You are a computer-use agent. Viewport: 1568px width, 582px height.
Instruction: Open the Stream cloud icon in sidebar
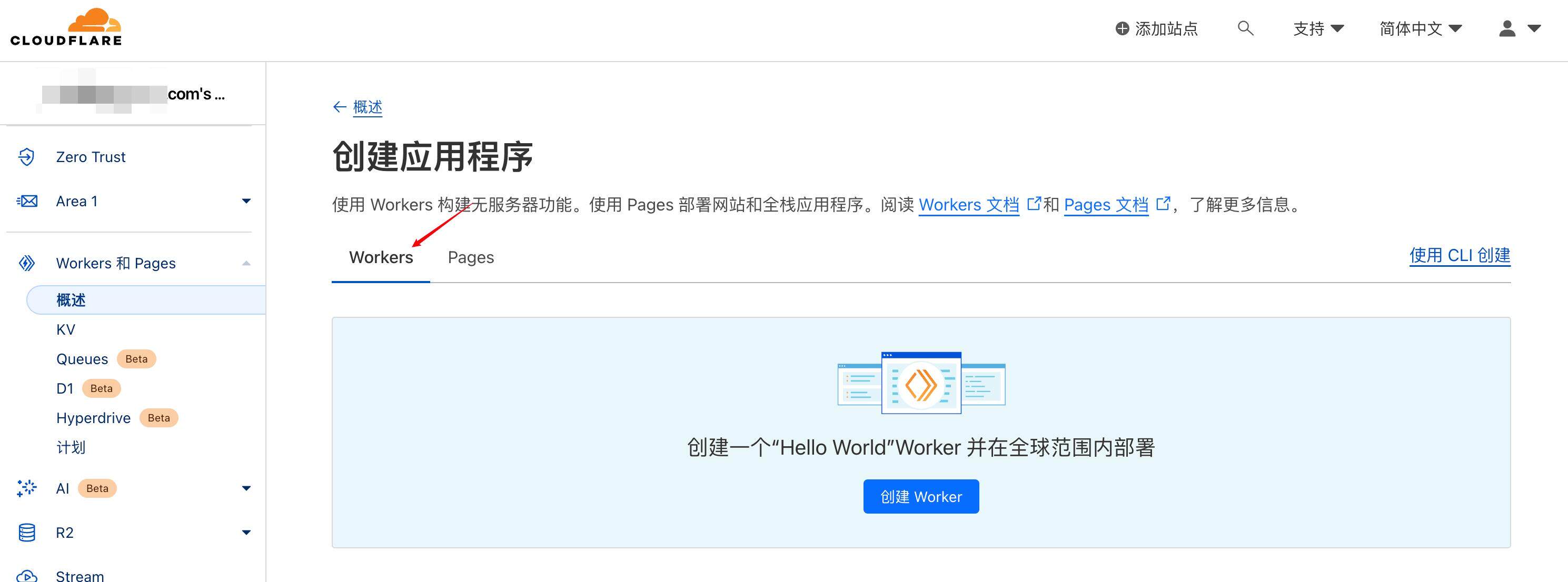pyautogui.click(x=26, y=575)
